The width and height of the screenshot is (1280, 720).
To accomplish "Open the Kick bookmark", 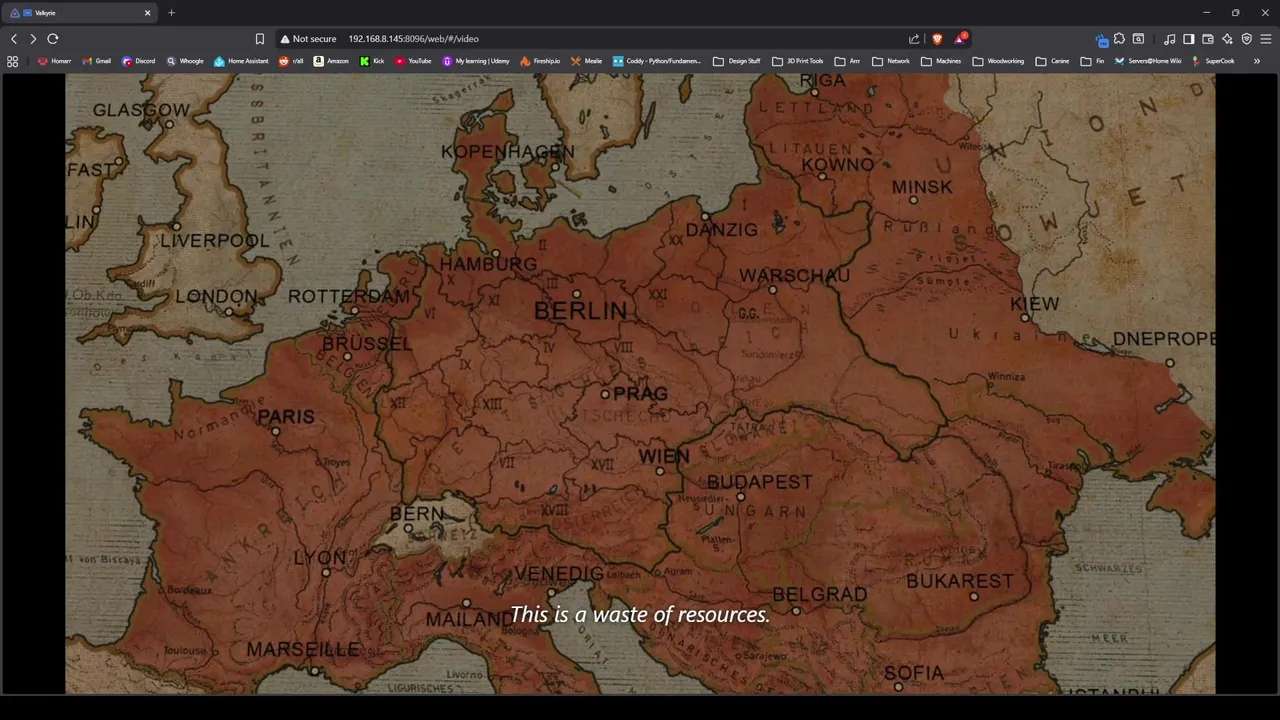I will (372, 61).
